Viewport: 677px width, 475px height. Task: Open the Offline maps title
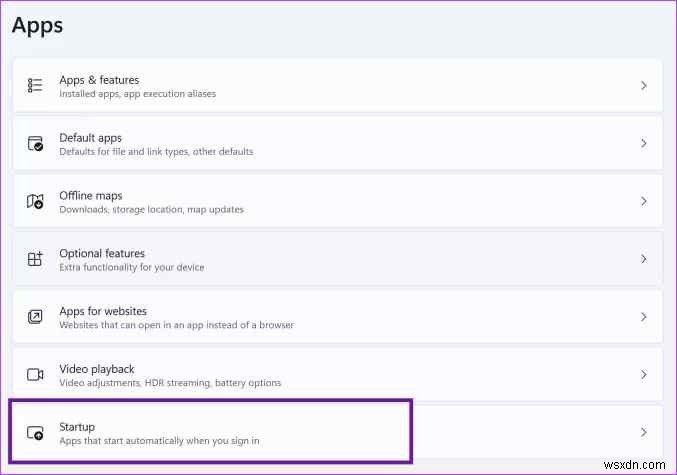91,196
